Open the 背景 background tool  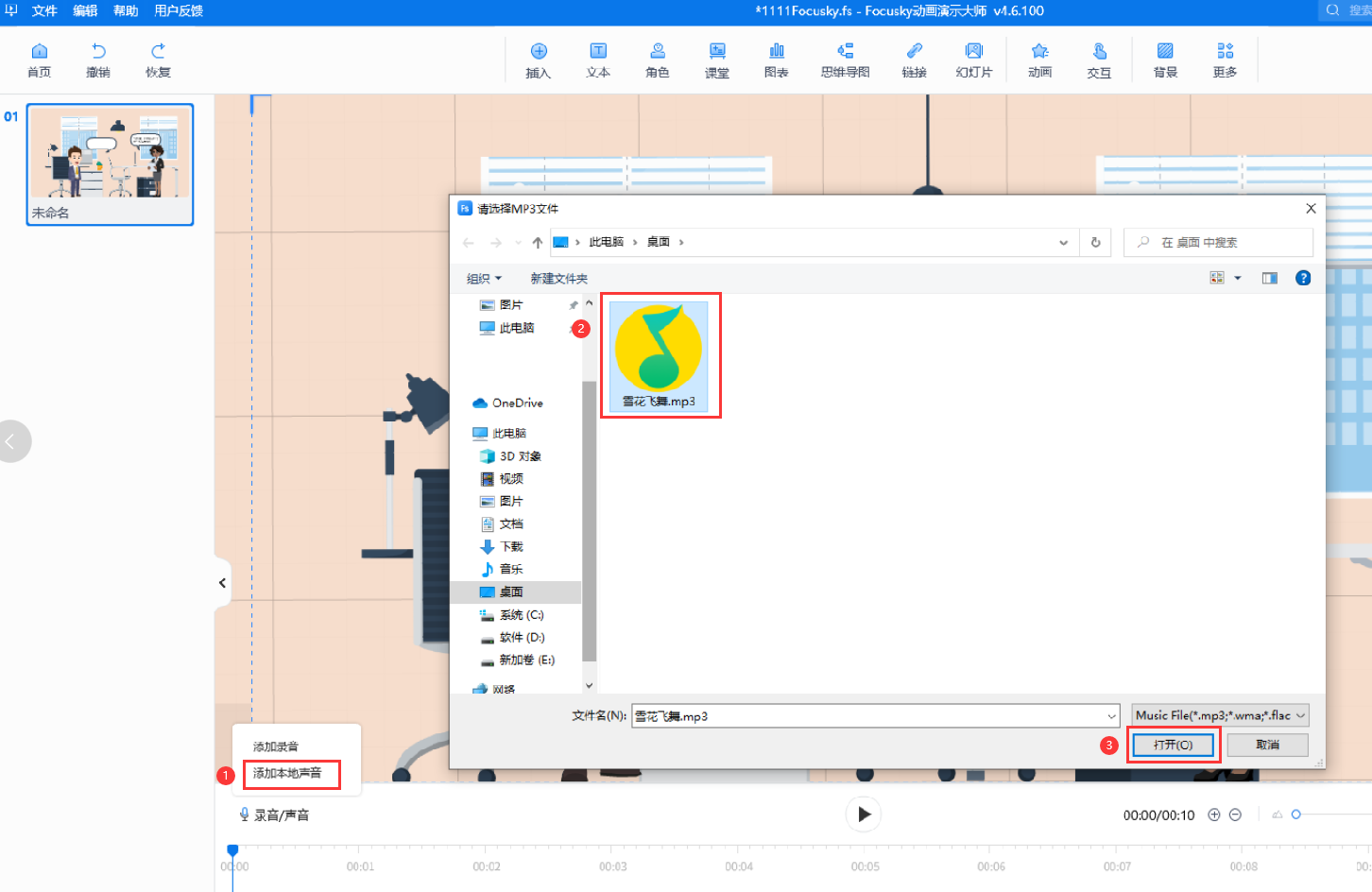point(1166,60)
